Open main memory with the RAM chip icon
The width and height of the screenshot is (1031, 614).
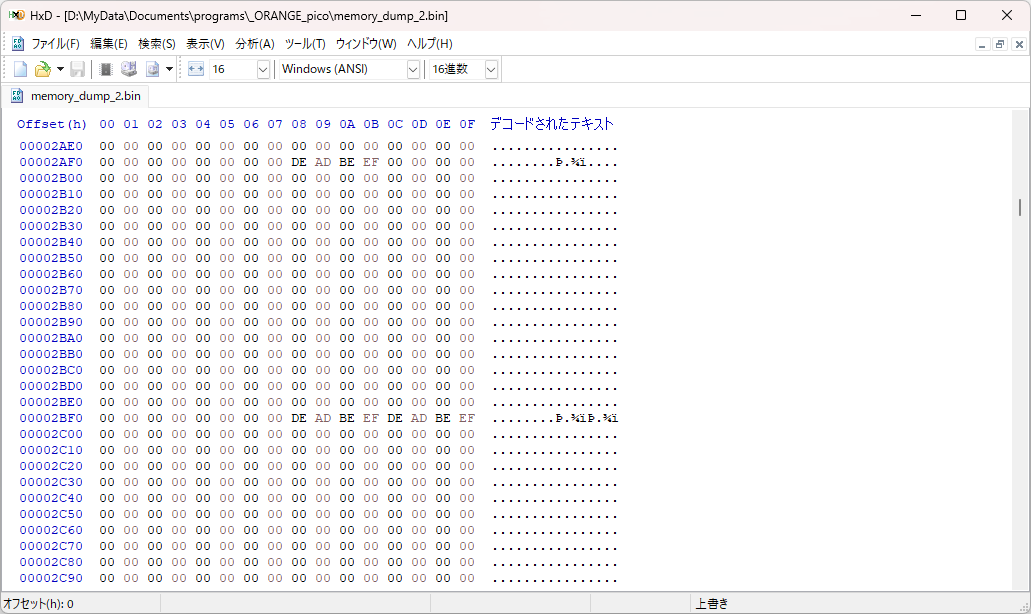click(x=105, y=68)
